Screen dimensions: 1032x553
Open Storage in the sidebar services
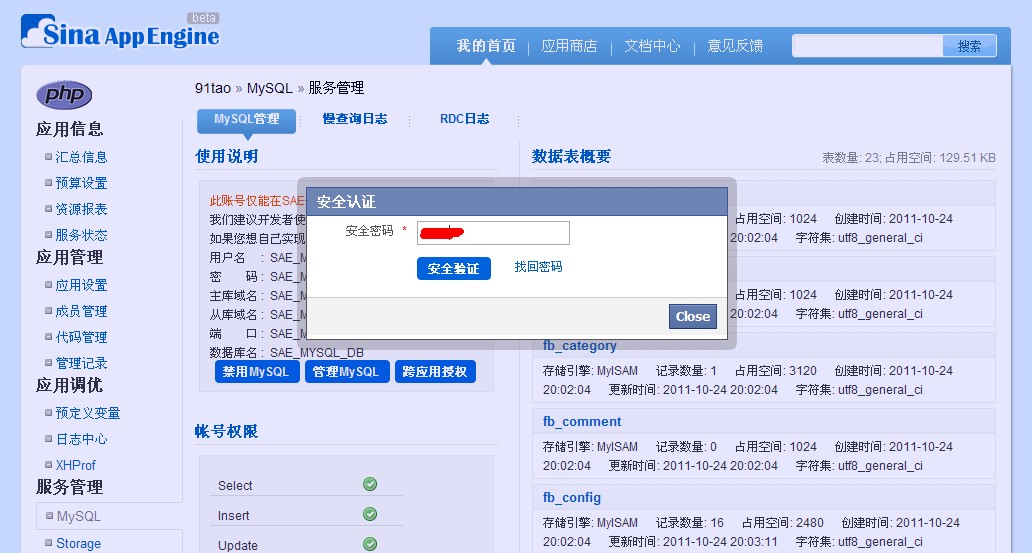click(x=78, y=544)
